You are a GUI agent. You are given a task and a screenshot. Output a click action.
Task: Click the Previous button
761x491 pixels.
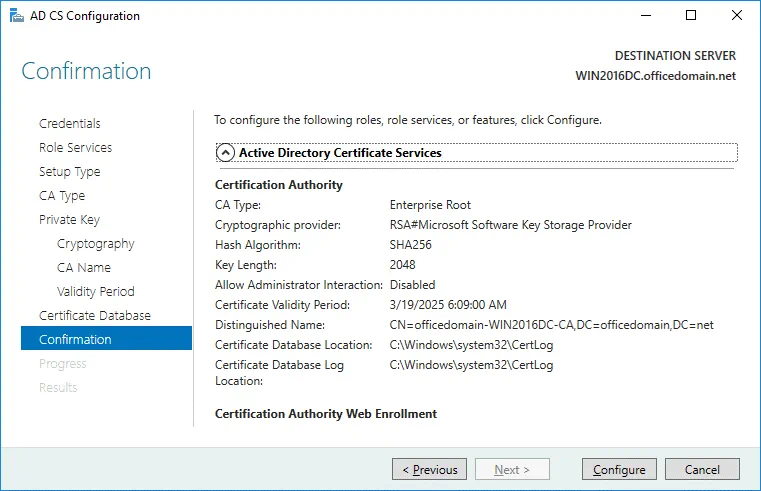point(430,469)
